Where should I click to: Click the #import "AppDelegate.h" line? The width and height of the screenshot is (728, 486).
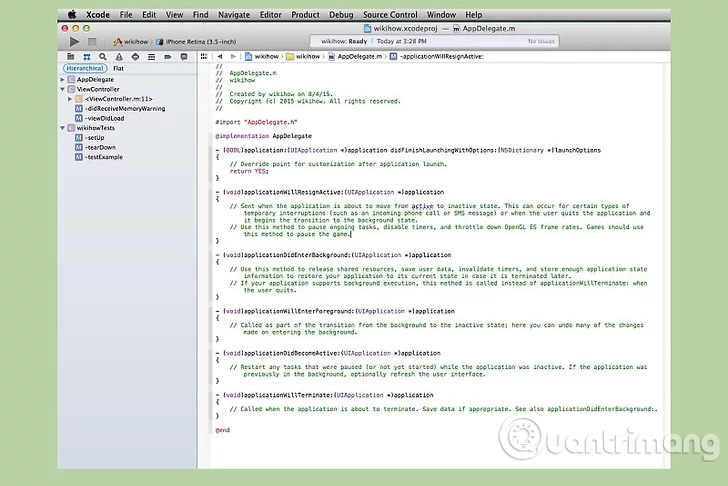[x=256, y=122]
